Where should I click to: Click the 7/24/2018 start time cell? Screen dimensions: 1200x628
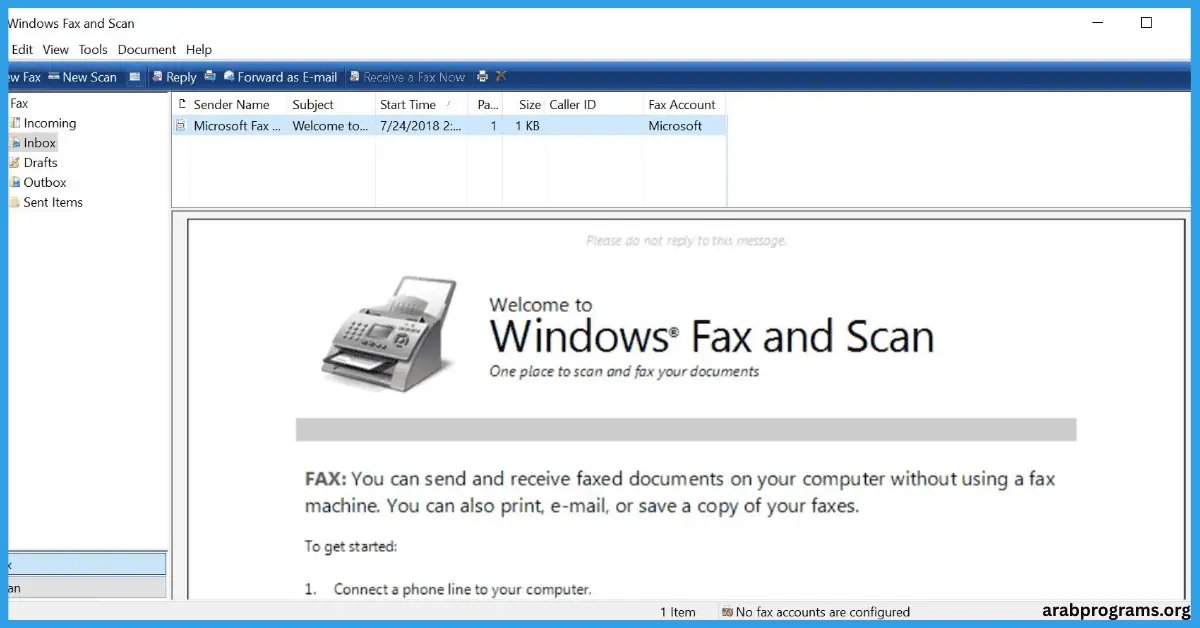421,126
